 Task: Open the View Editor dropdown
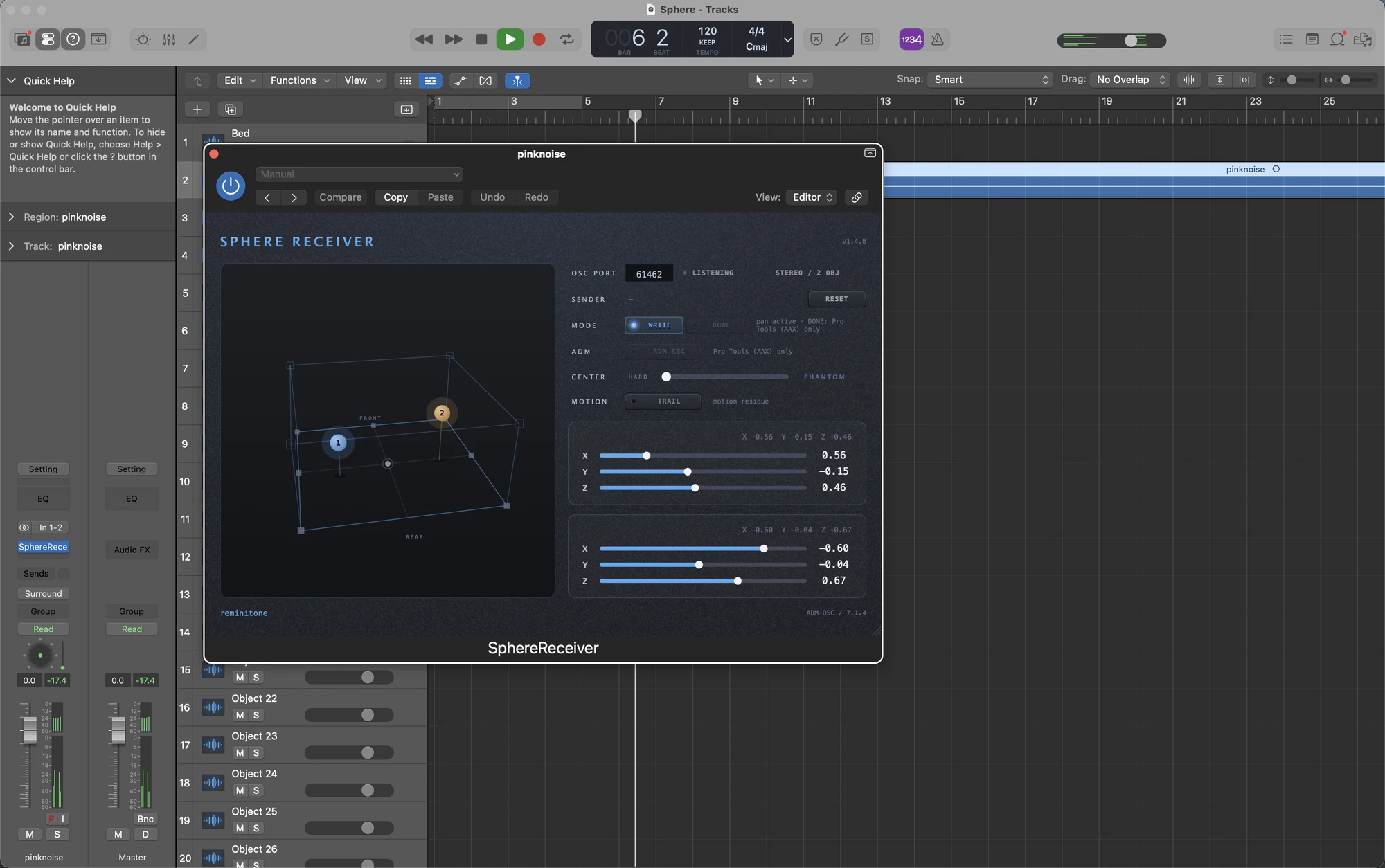[x=812, y=197]
